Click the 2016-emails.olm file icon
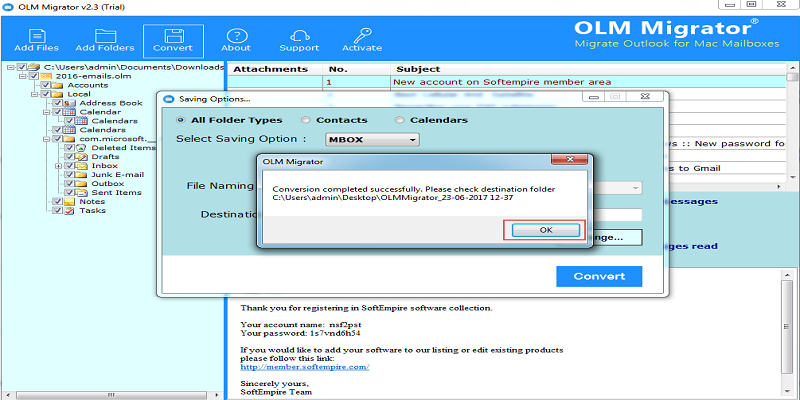This screenshot has height=400, width=800. click(x=46, y=76)
